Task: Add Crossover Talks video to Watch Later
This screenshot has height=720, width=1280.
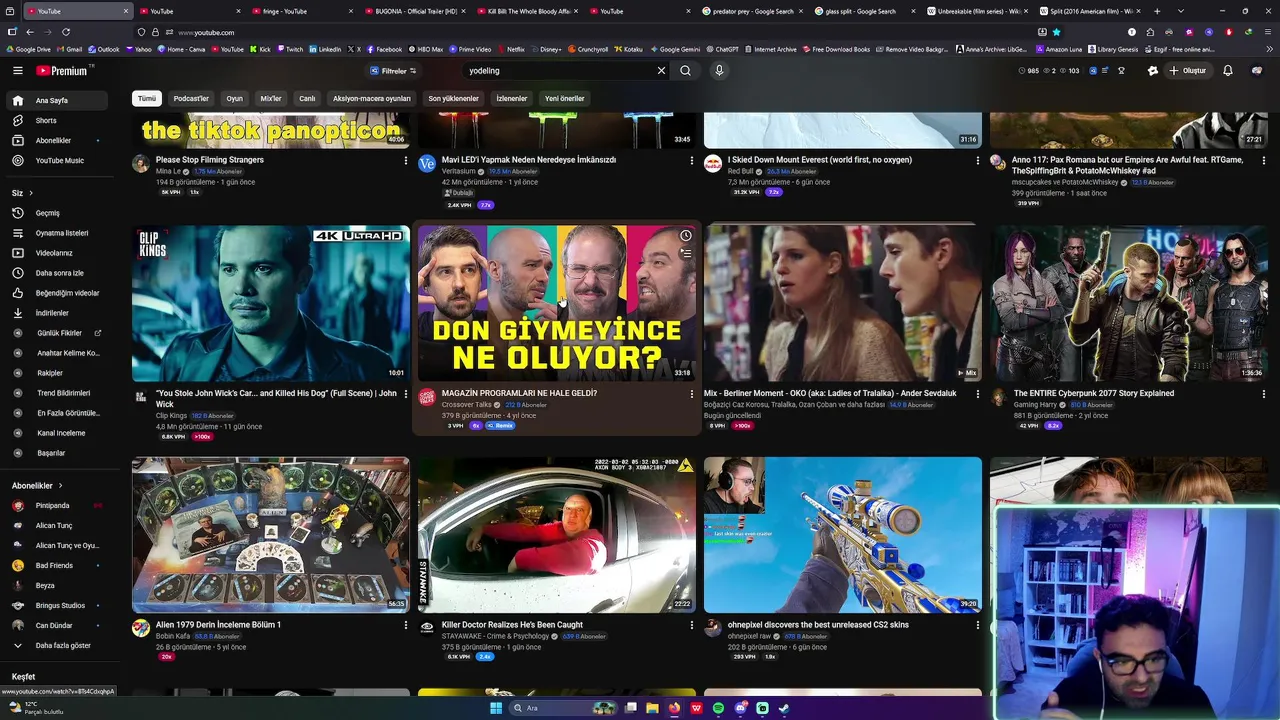Action: pos(686,236)
